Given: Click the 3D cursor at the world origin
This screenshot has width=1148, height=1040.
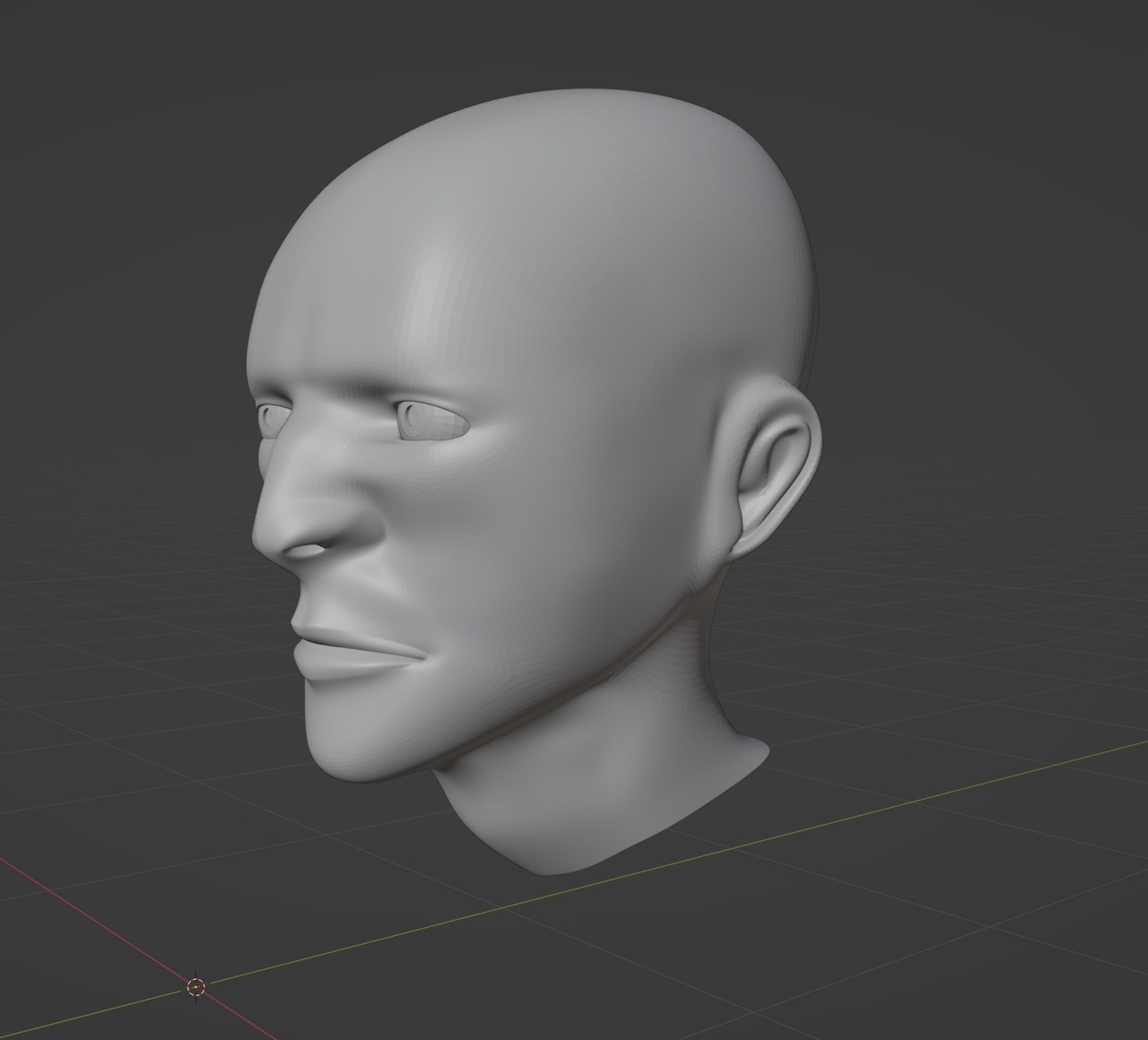Looking at the screenshot, I should tap(196, 987).
